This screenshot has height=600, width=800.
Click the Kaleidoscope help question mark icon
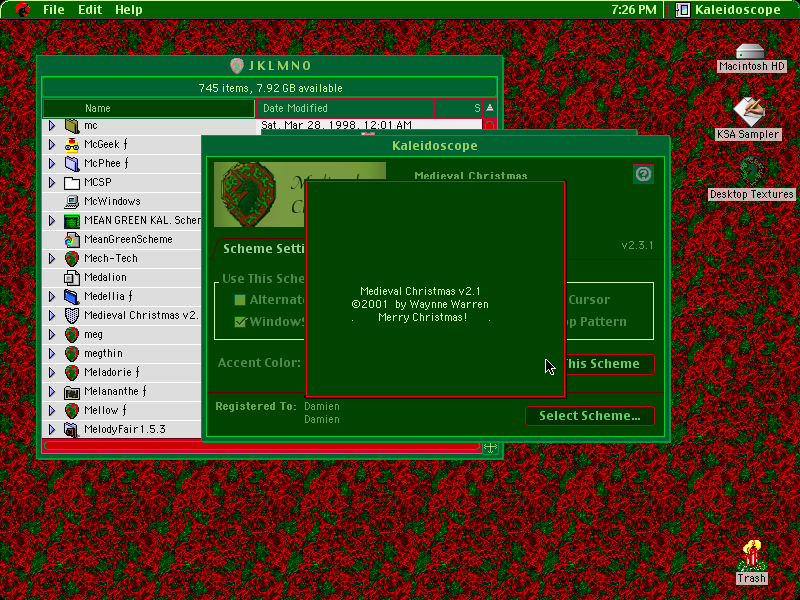point(643,174)
